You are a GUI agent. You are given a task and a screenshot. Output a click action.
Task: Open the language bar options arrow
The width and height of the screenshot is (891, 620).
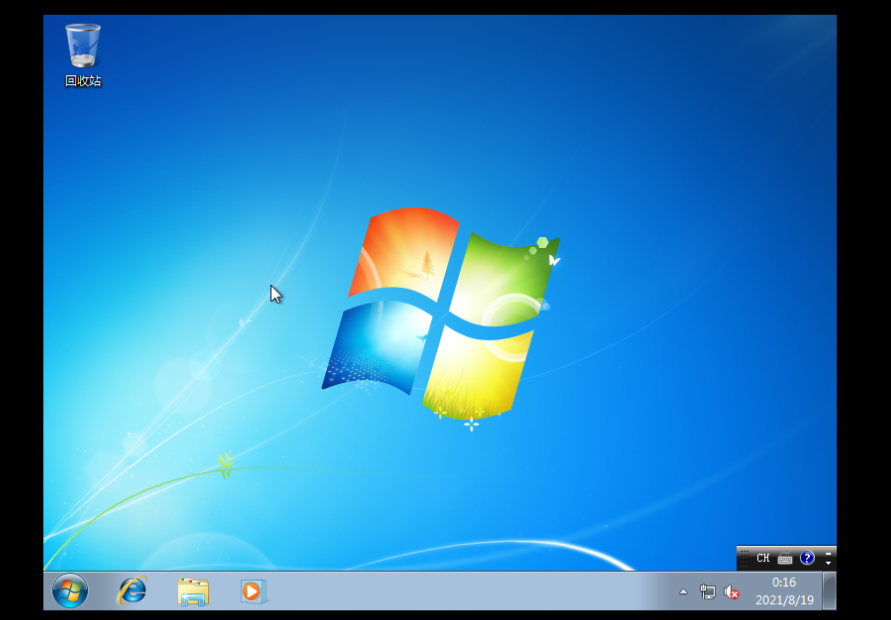tap(828, 563)
